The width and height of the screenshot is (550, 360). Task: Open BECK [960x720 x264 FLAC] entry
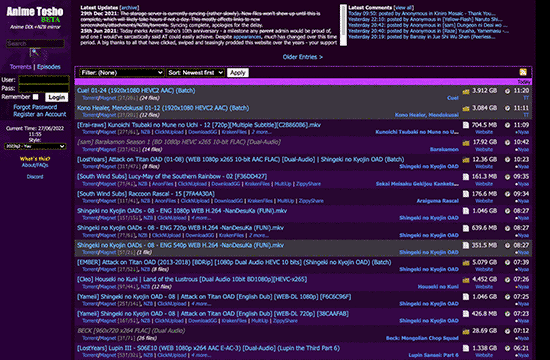[x=131, y=331]
